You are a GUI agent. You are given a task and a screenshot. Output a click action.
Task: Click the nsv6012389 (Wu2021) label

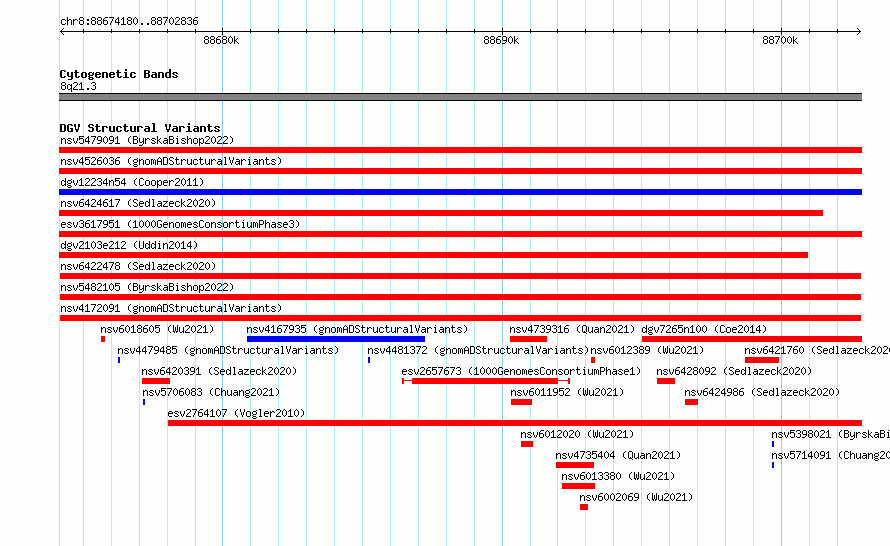[x=647, y=350]
